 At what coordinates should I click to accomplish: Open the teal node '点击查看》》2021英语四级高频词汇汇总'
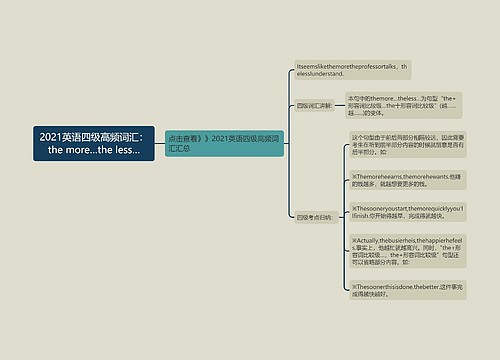224,143
